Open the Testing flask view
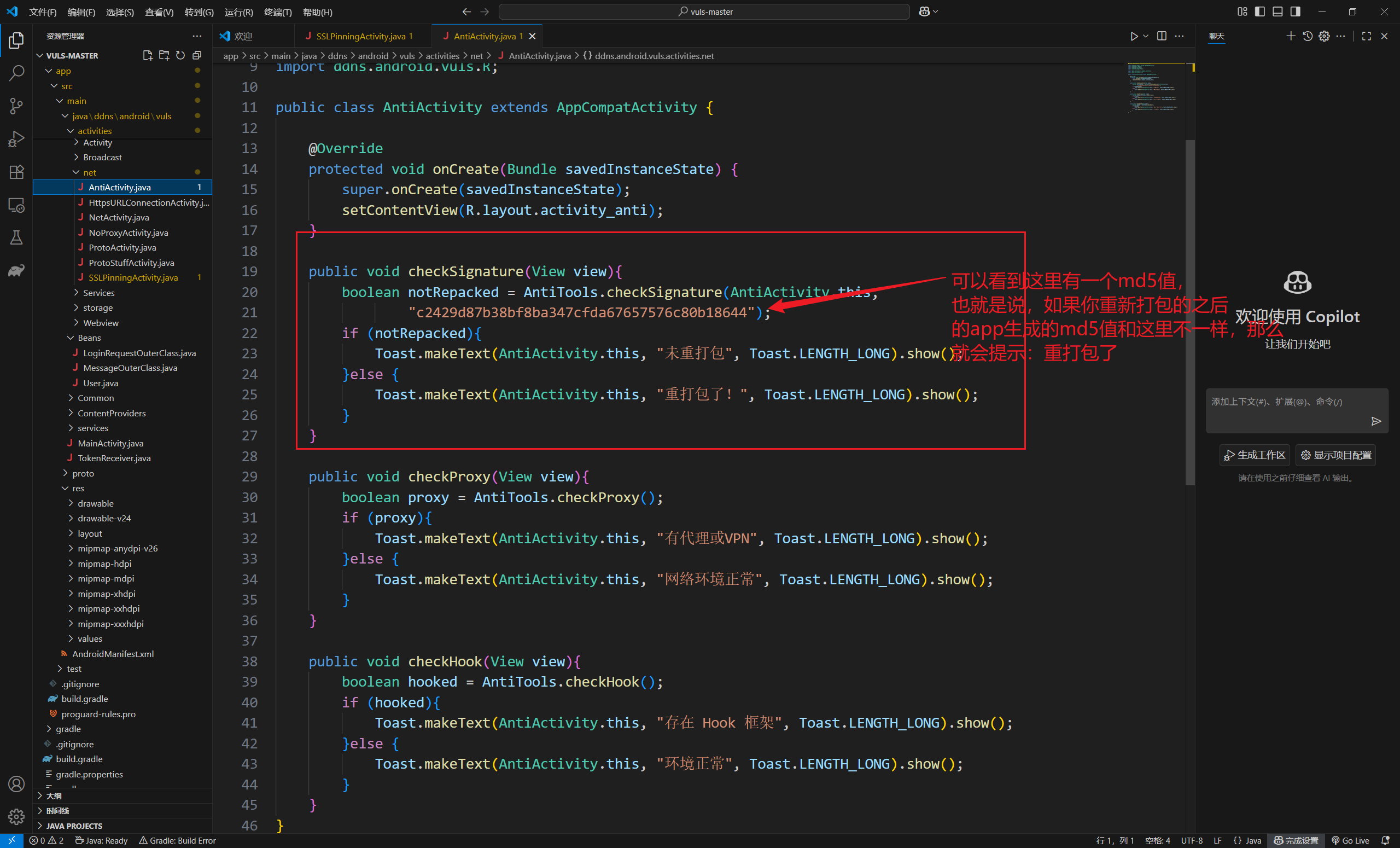 [16, 237]
